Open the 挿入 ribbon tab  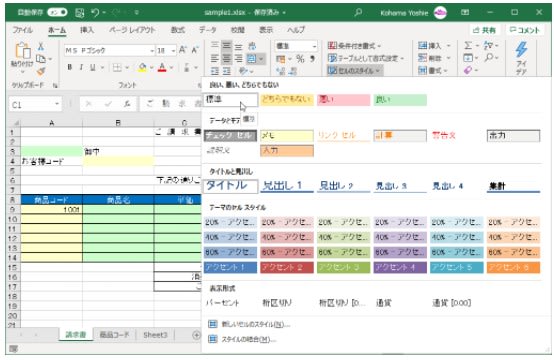[87, 30]
